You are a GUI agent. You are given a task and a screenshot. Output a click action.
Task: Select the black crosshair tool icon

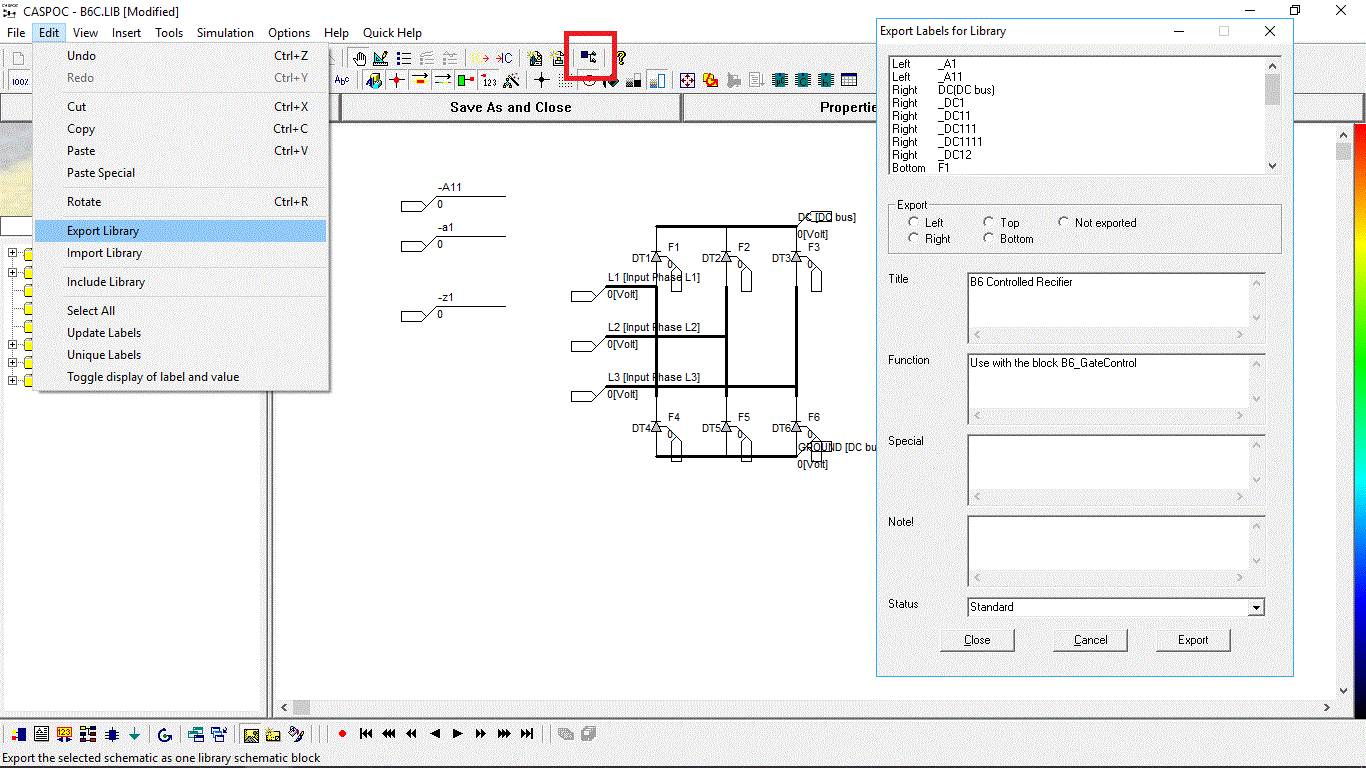[x=541, y=80]
